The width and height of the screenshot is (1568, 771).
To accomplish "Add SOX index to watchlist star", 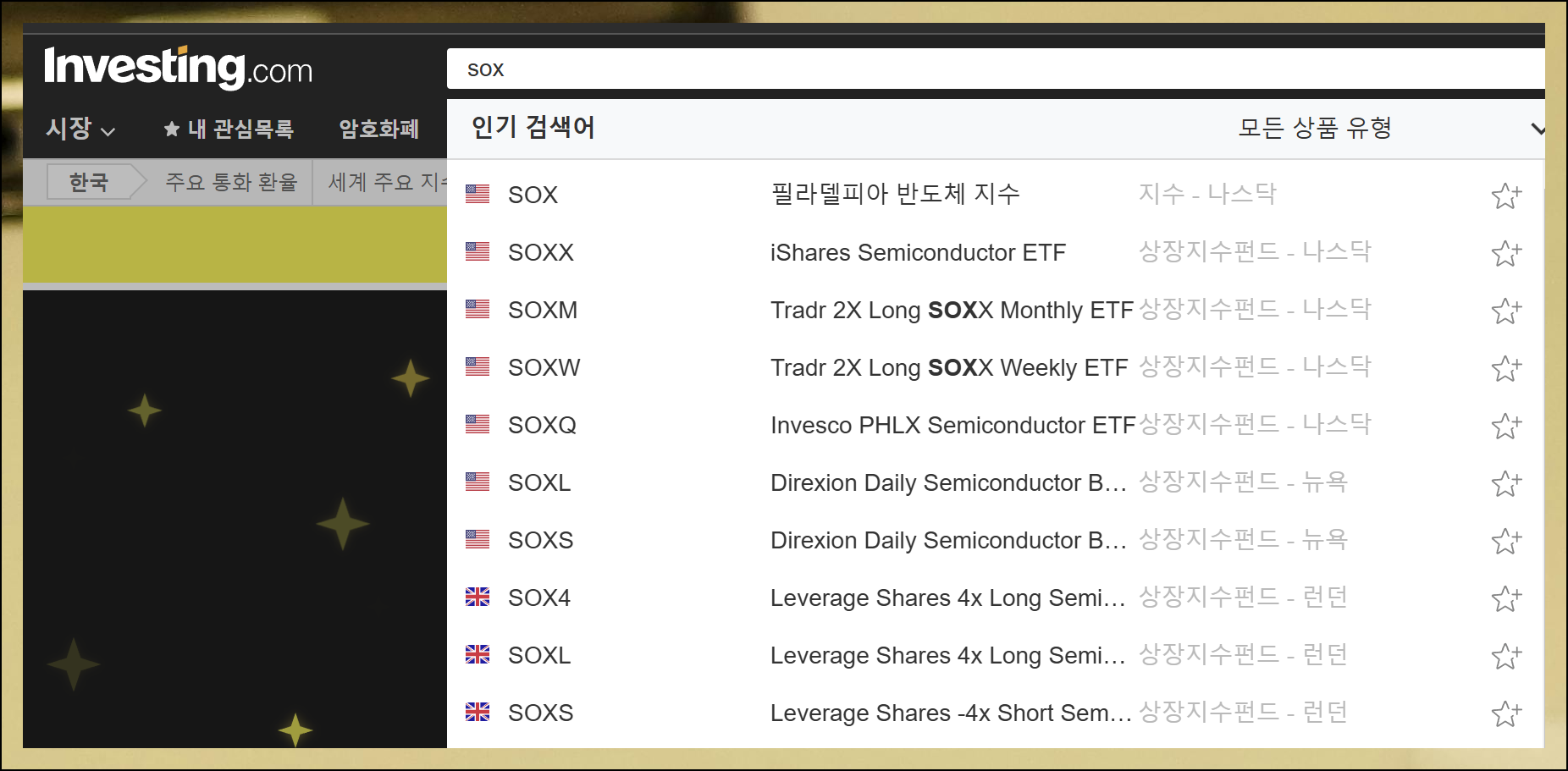I will point(1506,196).
